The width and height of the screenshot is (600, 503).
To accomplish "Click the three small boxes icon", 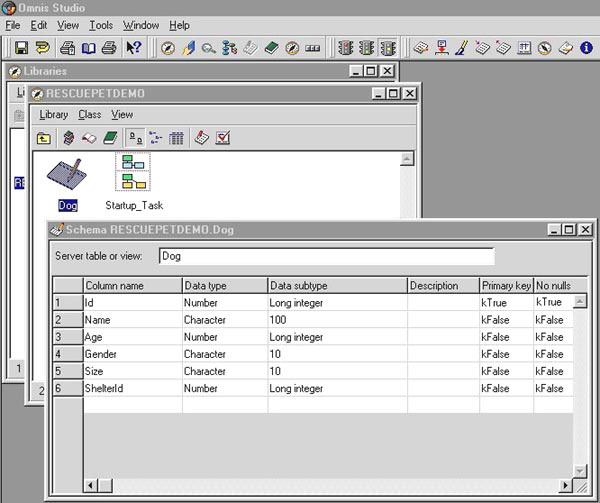I will (313, 48).
